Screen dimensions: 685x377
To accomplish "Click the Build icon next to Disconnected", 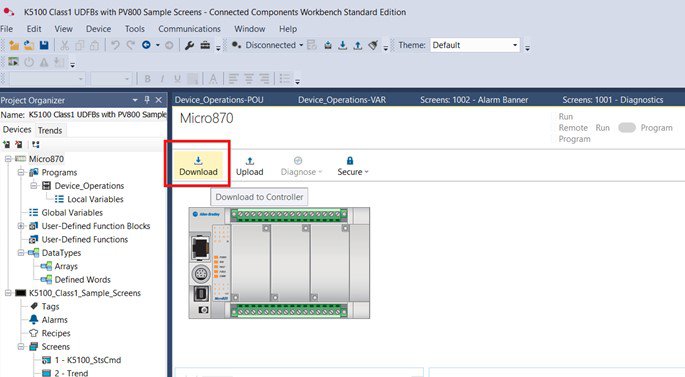I will pyautogui.click(x=328, y=45).
